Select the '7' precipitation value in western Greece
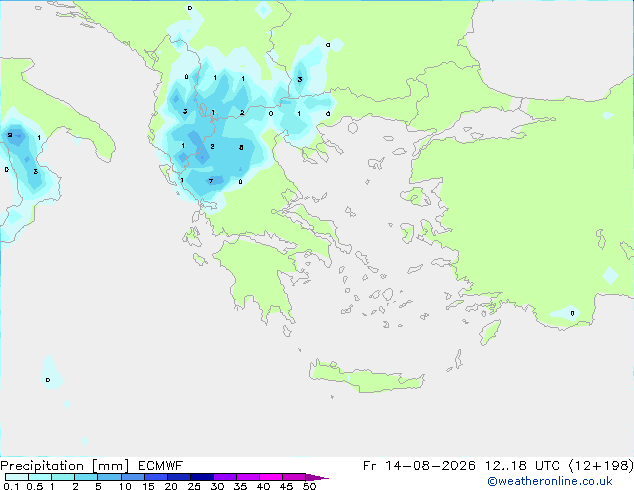Screen dimensions: 634x490 click(x=211, y=181)
